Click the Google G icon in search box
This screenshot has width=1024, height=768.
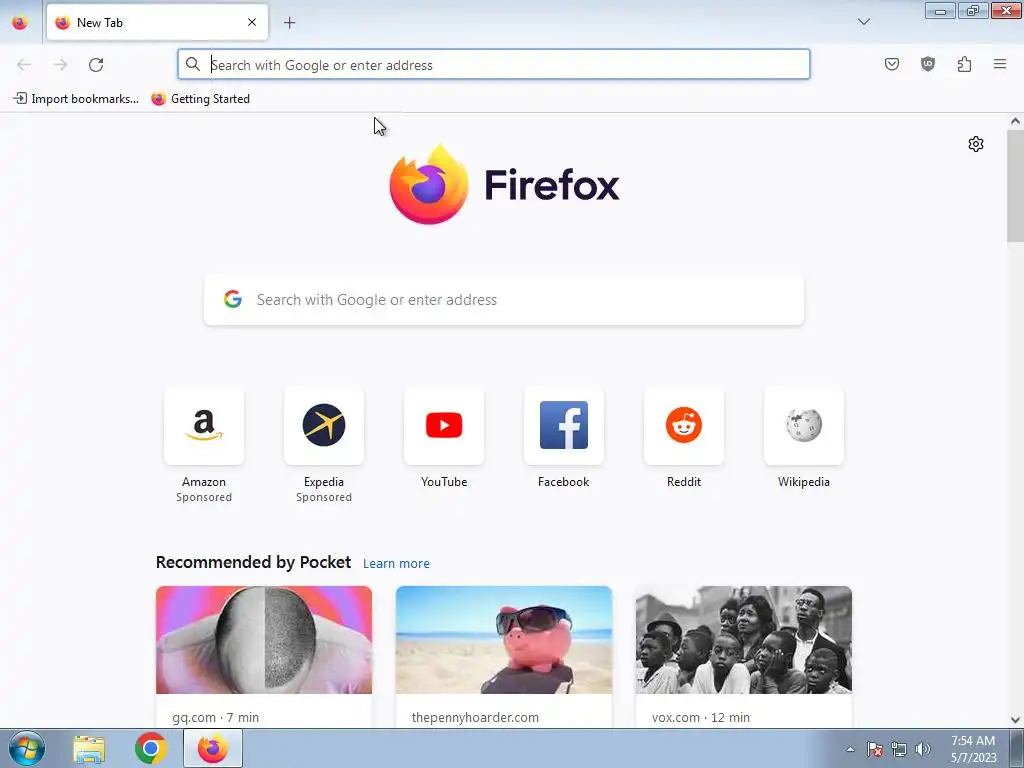tap(232, 299)
